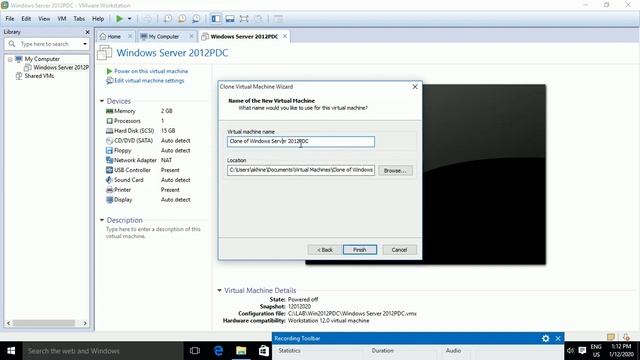Open Windows Store from taskbar
Viewport: 640px width, 360px height.
point(264,351)
